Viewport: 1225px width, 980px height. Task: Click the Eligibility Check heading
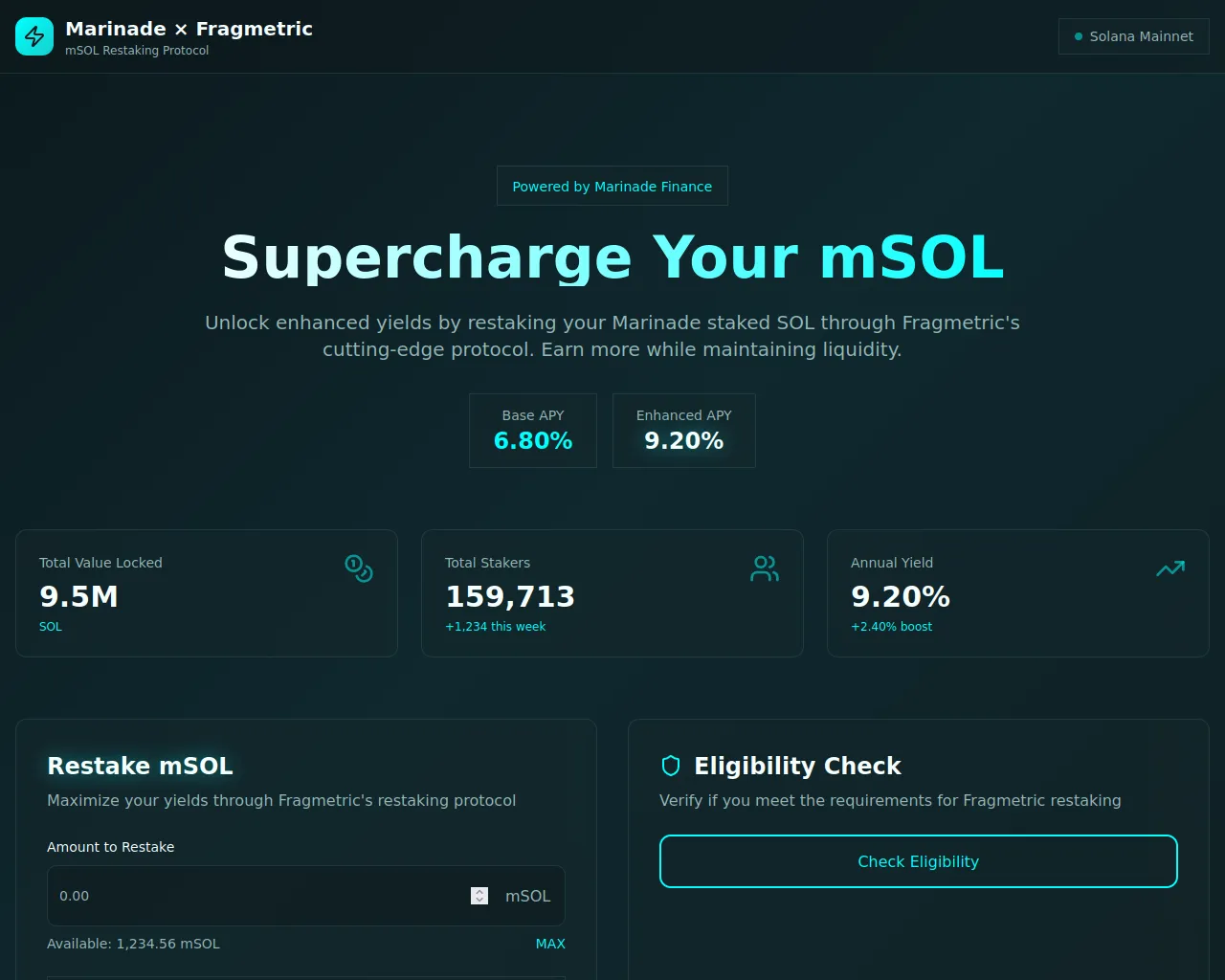point(797,766)
